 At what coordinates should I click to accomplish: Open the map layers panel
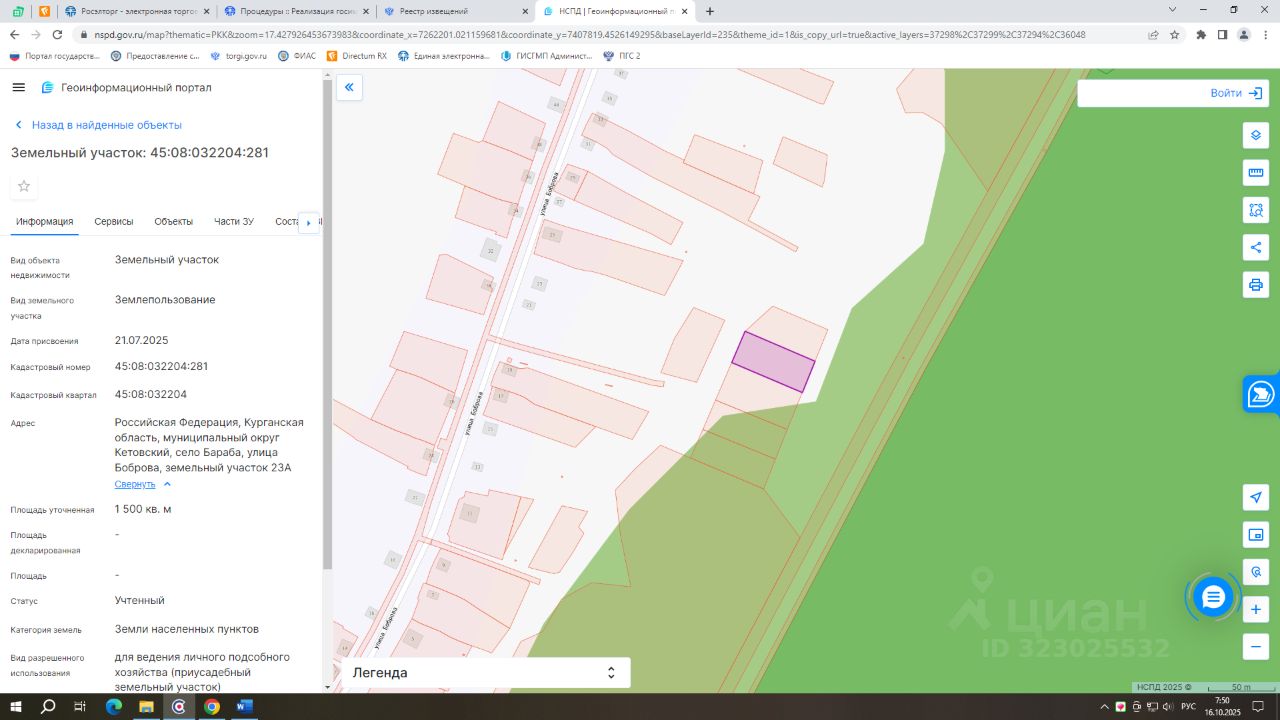pos(1256,136)
